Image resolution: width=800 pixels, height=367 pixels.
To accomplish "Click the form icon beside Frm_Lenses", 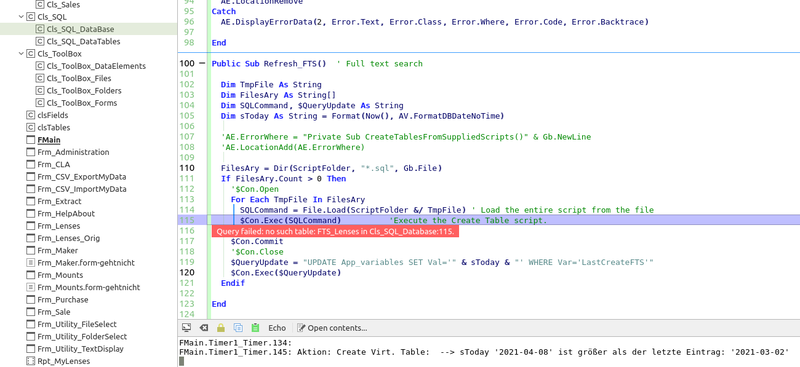I will 30,226.
